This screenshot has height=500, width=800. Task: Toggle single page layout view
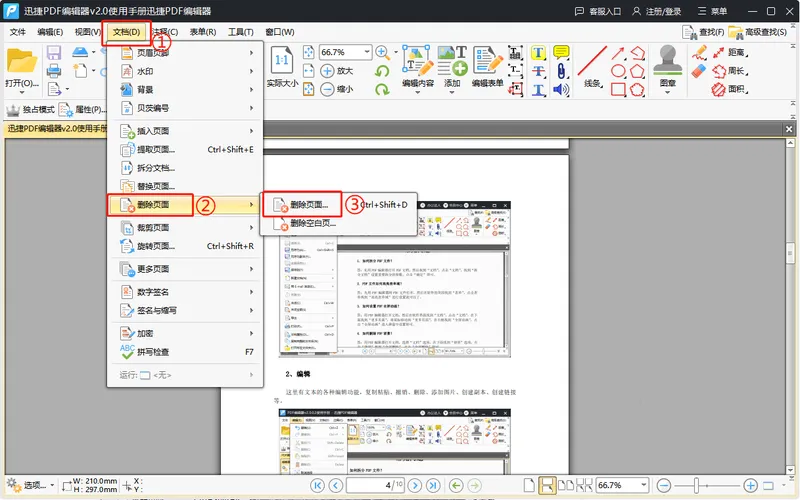click(529, 485)
